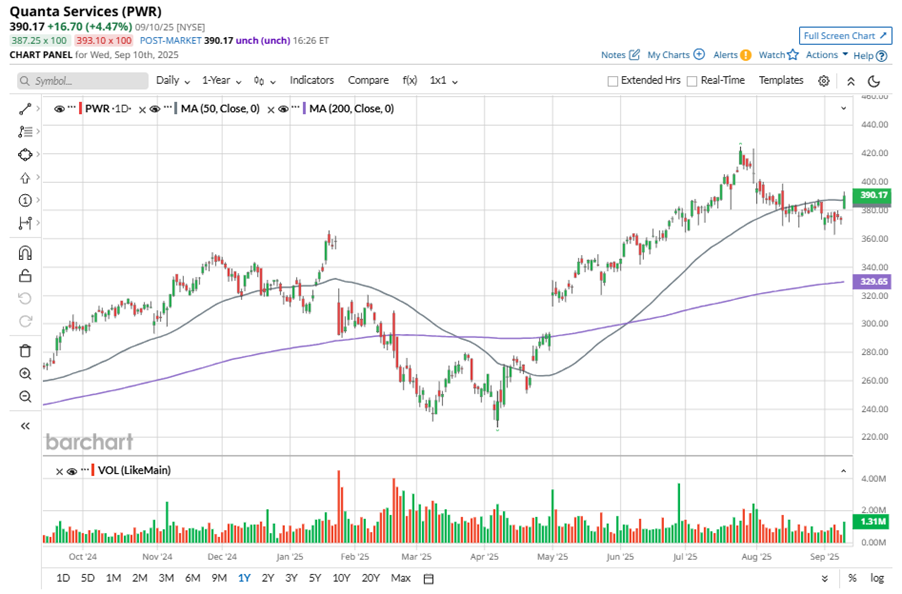Select the 6M range
Screen dimensions: 902x594
(x=192, y=578)
